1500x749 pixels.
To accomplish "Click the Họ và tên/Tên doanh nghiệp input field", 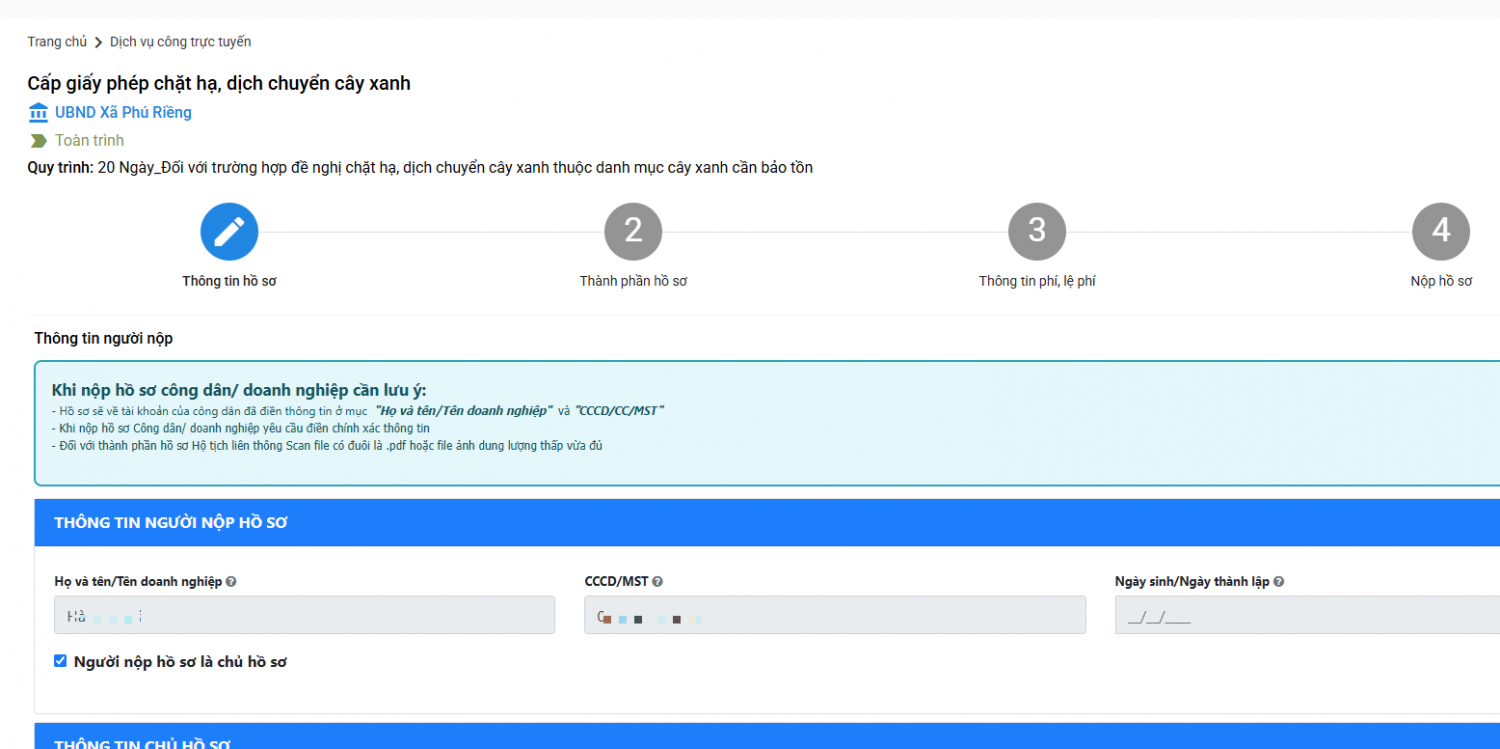I will [x=304, y=615].
